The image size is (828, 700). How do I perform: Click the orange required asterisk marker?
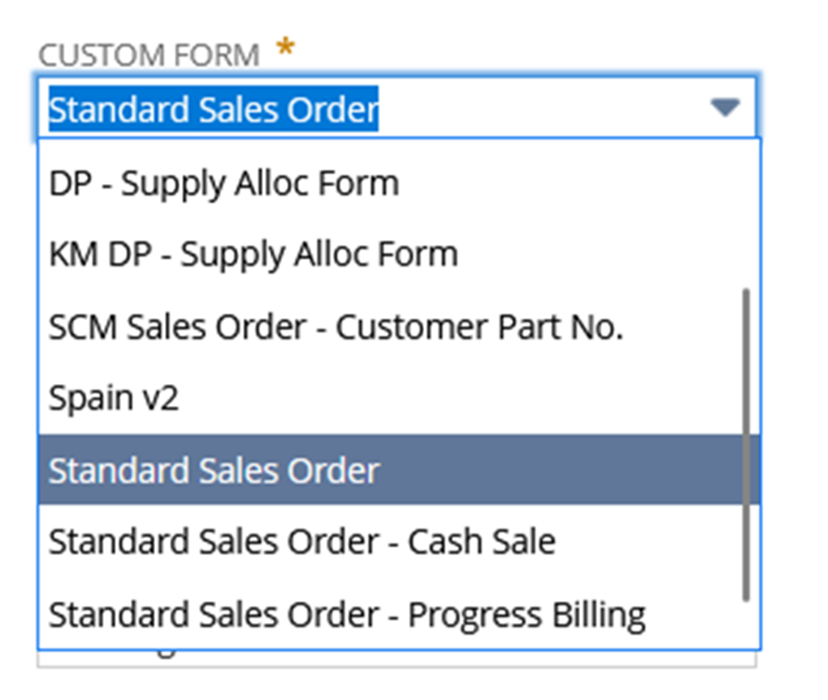(286, 46)
